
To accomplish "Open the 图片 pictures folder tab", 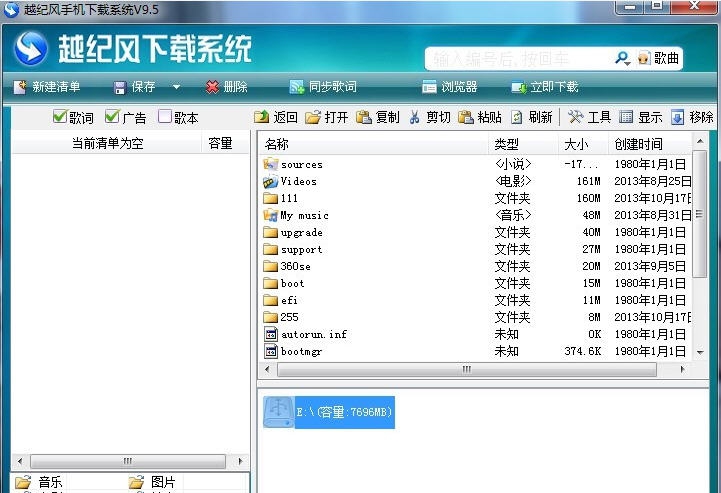I will coord(153,482).
